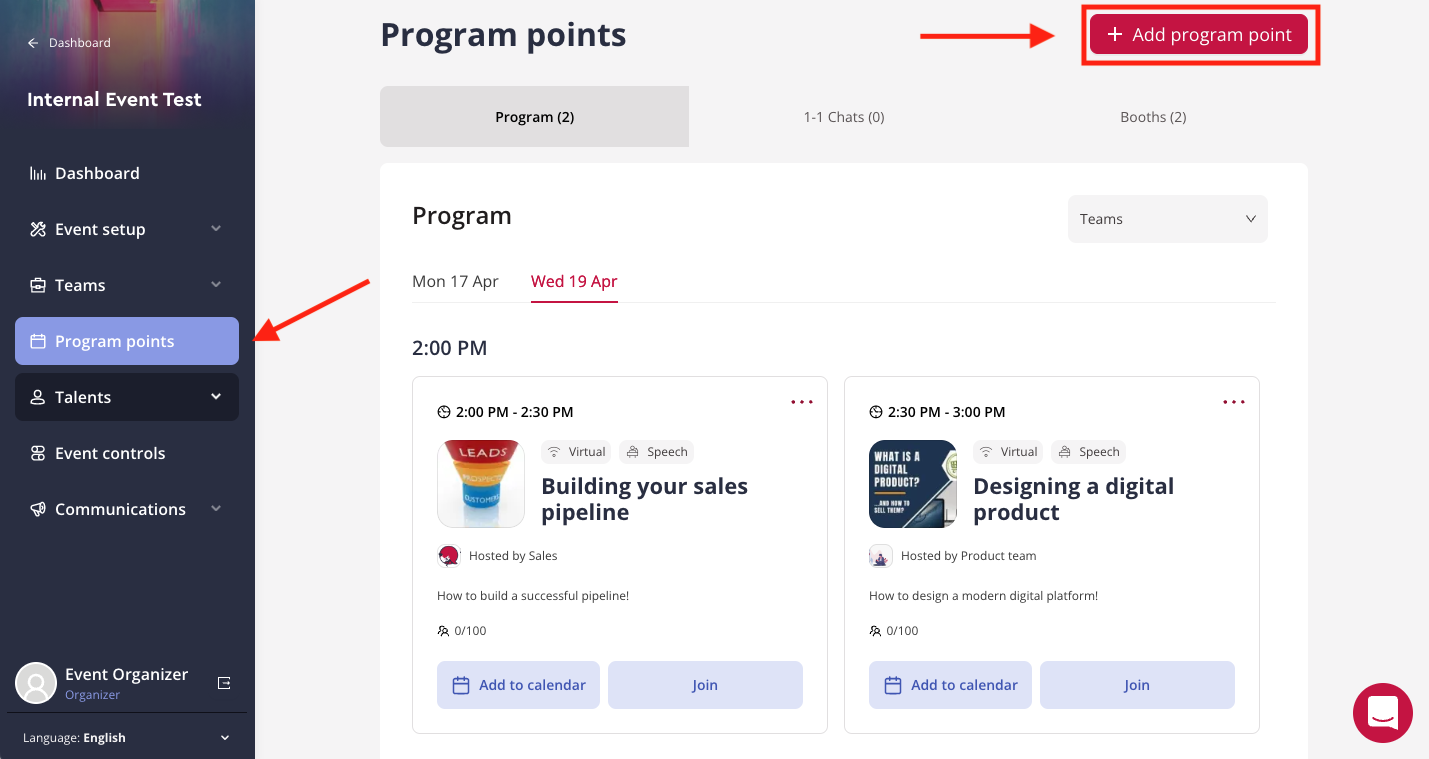Image resolution: width=1429 pixels, height=759 pixels.
Task: Join the Designing a digital product session
Action: coord(1137,685)
